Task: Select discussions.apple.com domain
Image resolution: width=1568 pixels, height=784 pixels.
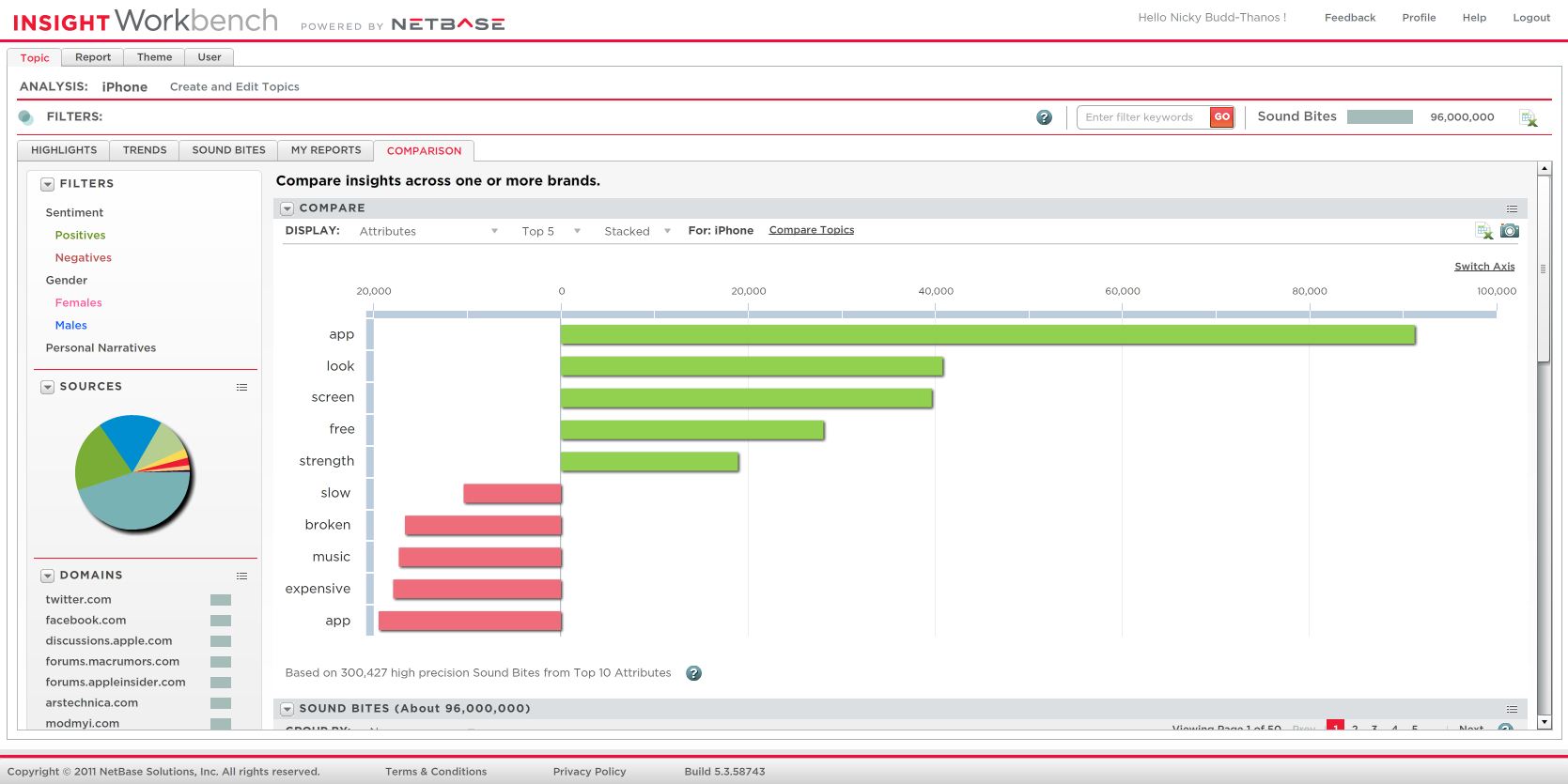Action: click(109, 641)
